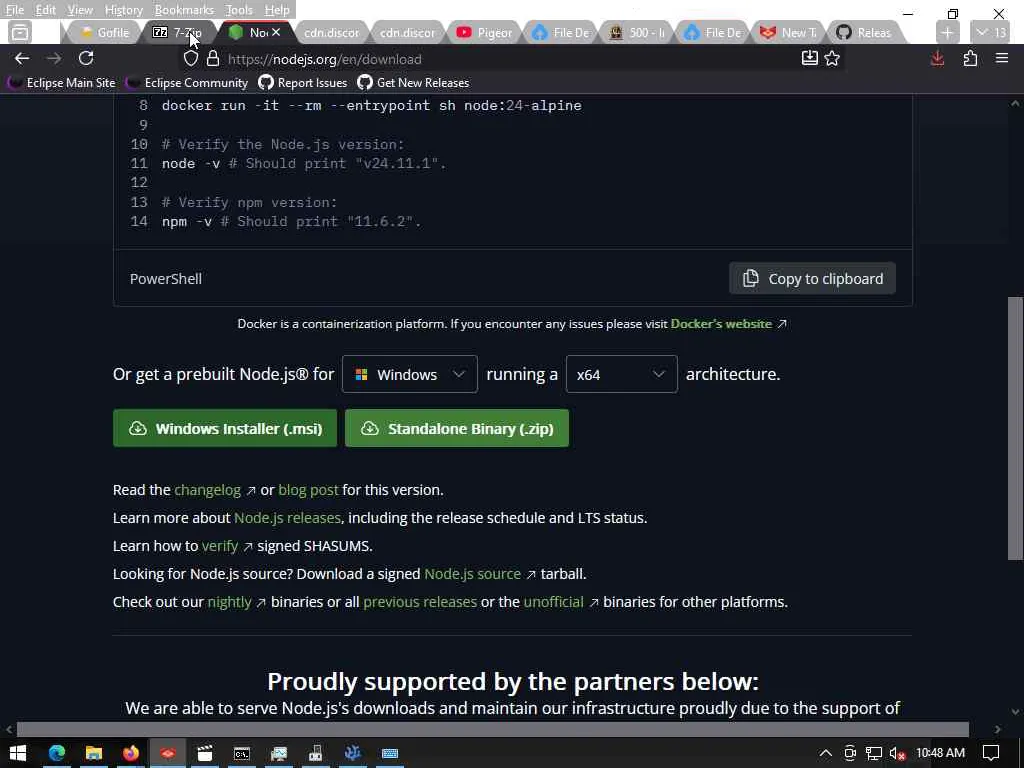Switch to the 500 error tab

click(637, 32)
